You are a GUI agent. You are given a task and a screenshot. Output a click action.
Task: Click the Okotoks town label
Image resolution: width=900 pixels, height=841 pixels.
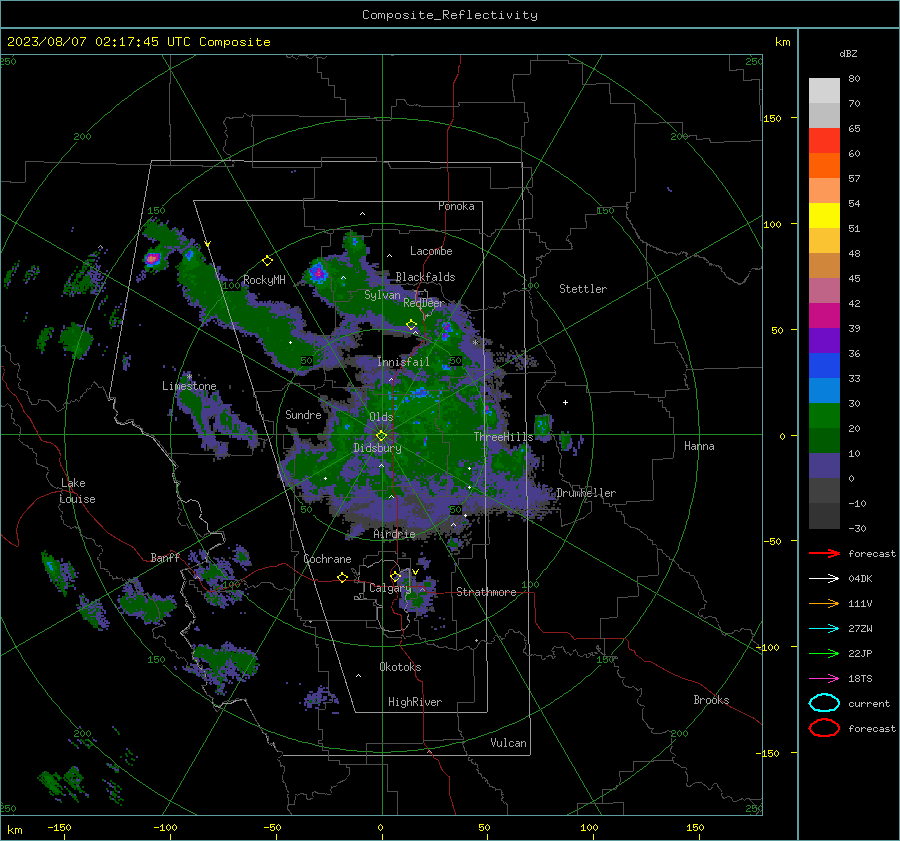(x=400, y=667)
